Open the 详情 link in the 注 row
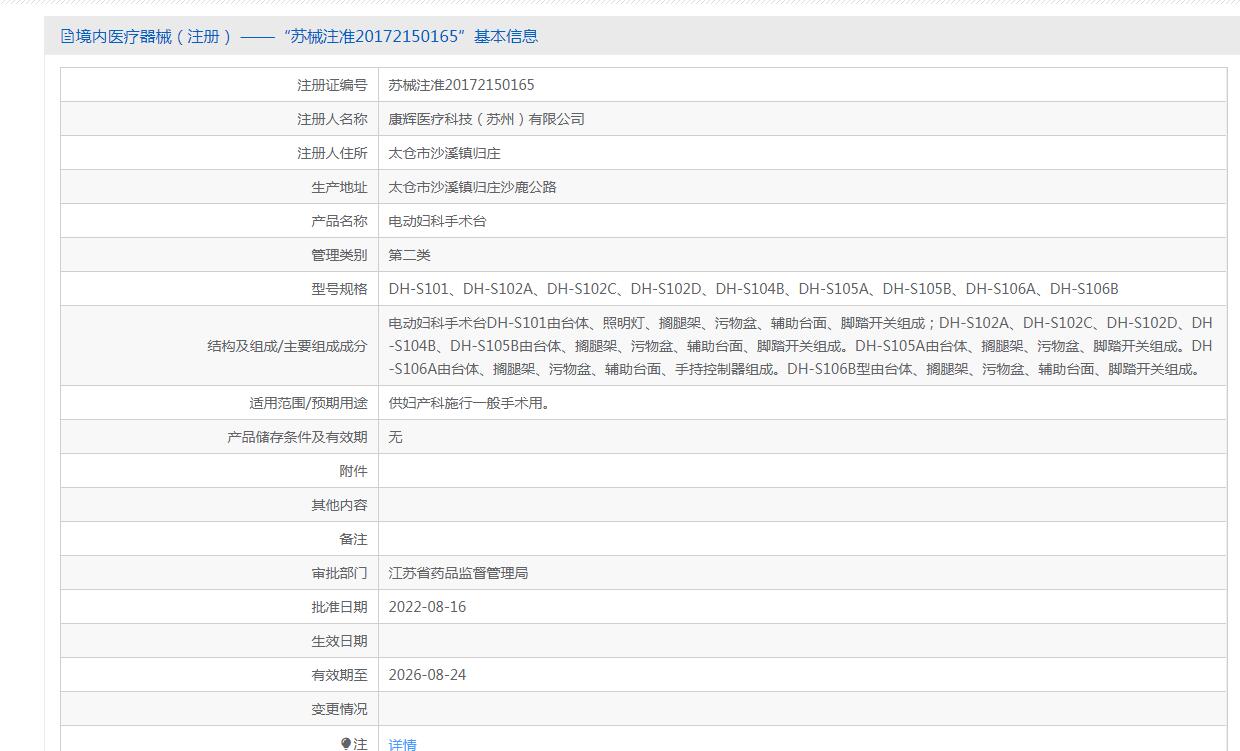1240x751 pixels. 402,744
